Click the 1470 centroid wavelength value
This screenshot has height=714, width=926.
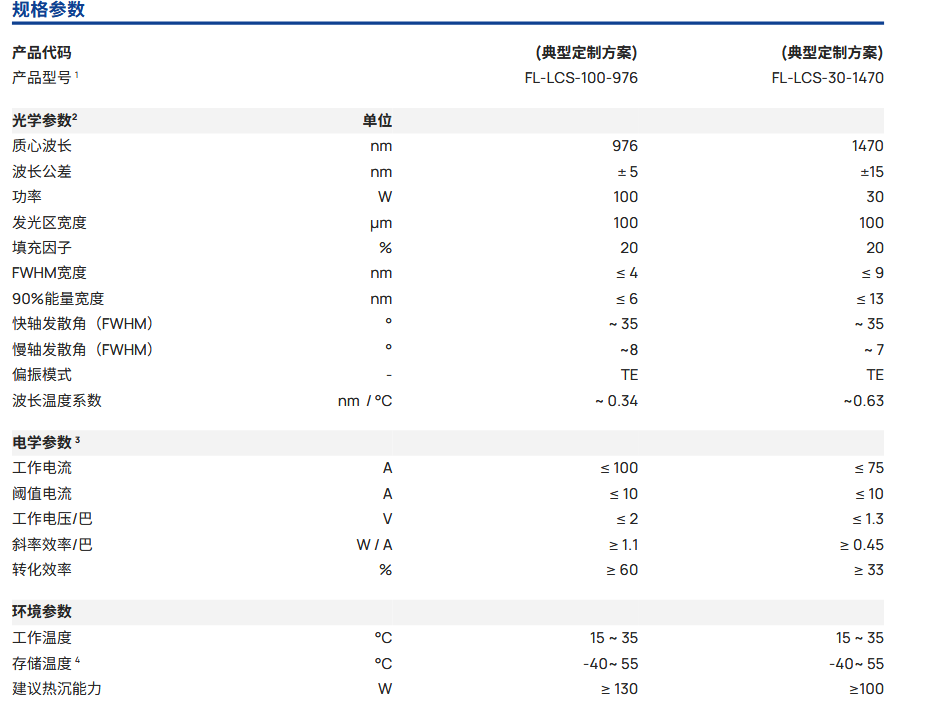[x=867, y=146]
